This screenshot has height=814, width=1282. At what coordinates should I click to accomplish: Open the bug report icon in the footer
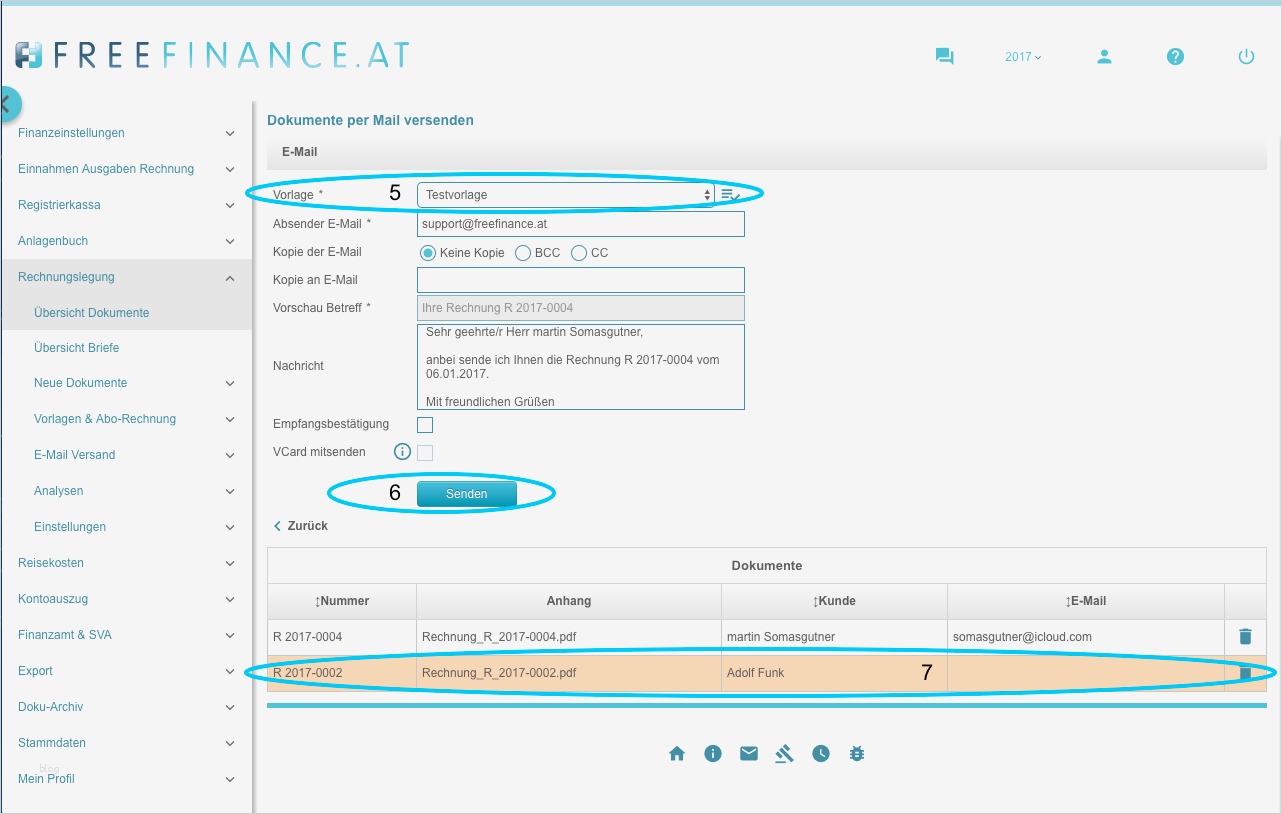pyautogui.click(x=857, y=753)
